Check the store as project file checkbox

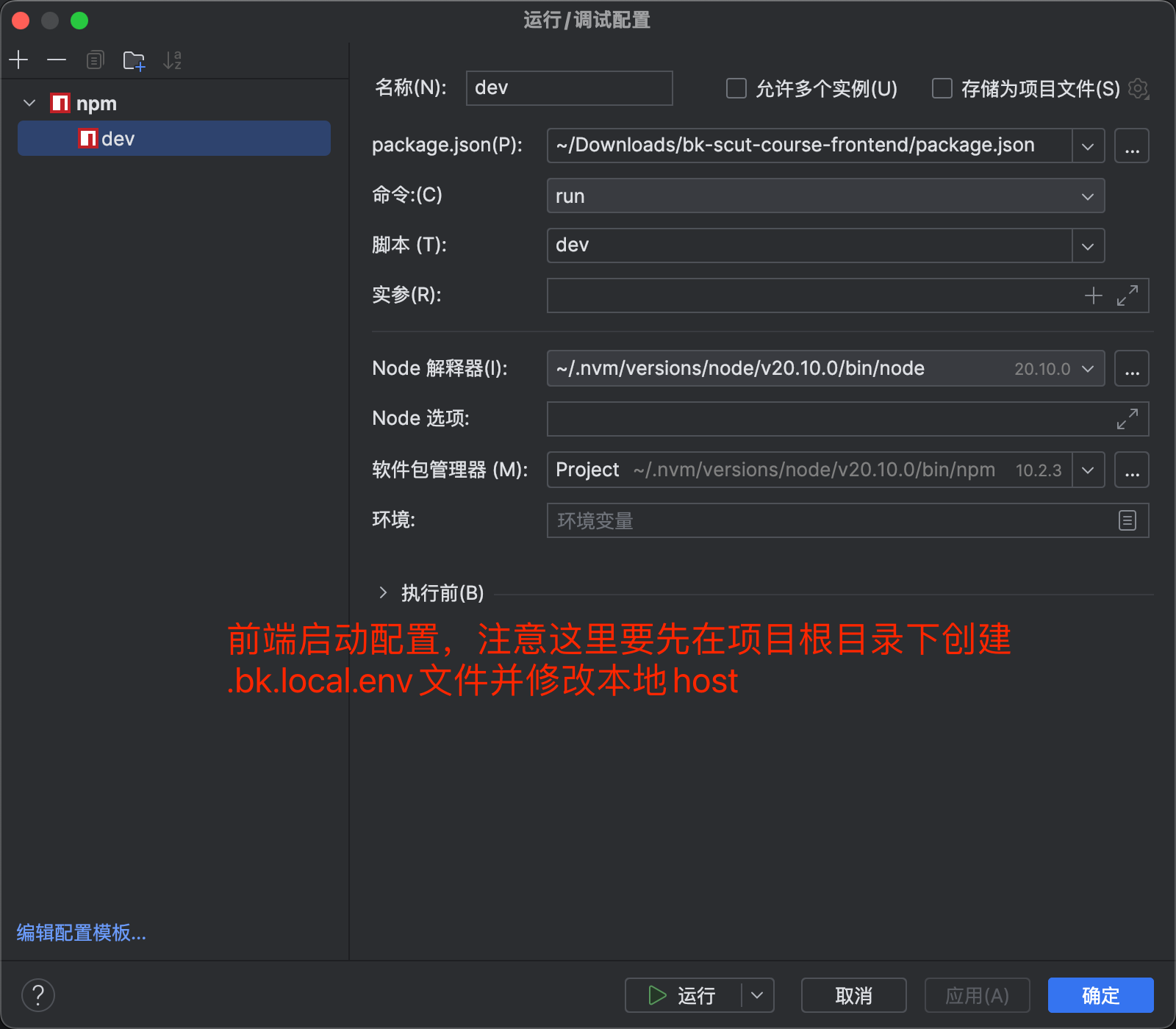[942, 89]
